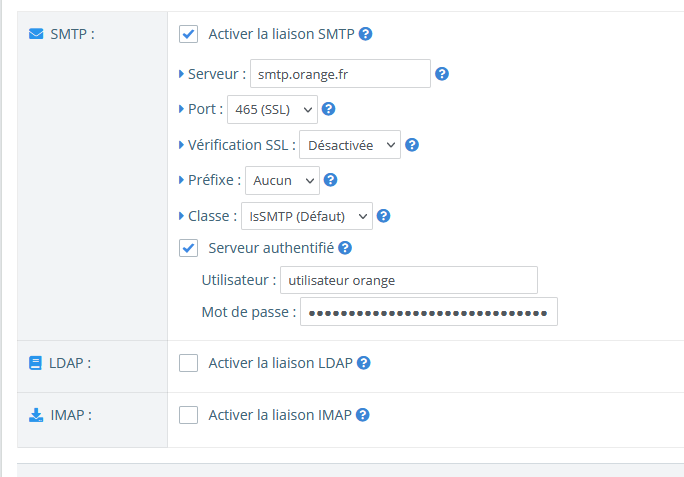Enable the IMAP liaison checkbox
Image resolution: width=684 pixels, height=477 pixels.
pos(188,415)
